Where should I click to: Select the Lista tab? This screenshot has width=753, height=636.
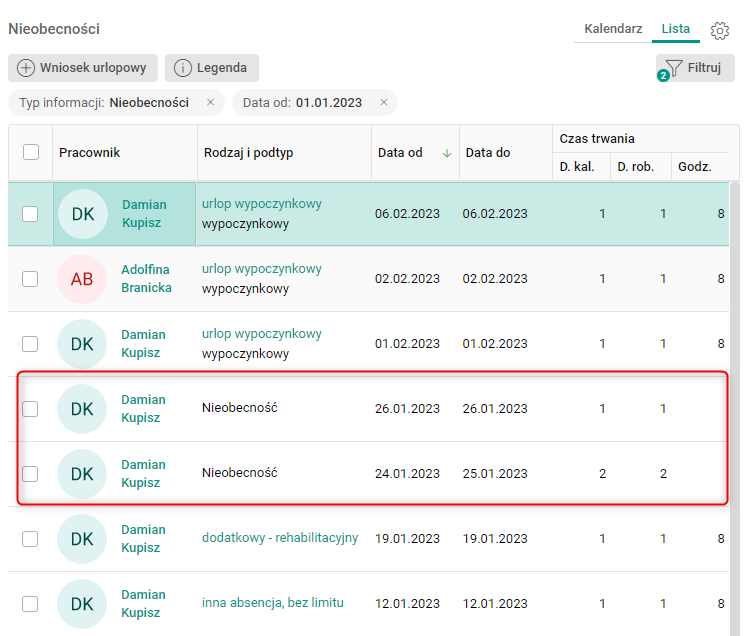675,29
